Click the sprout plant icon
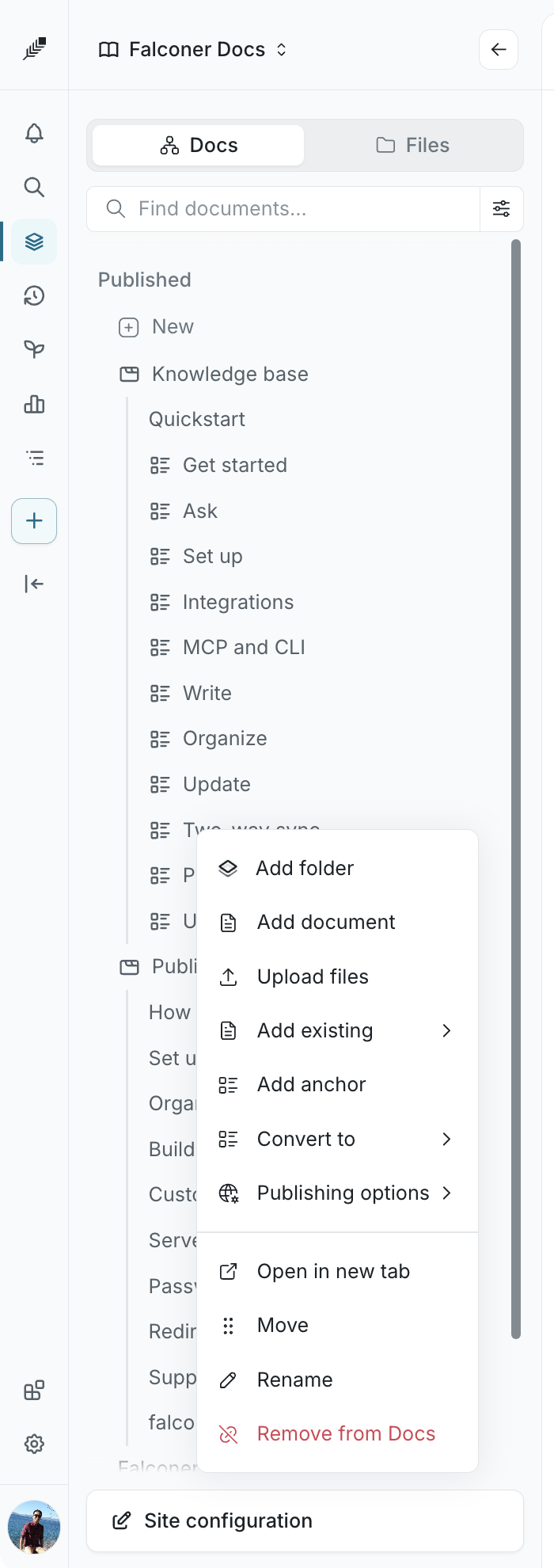 [x=34, y=349]
